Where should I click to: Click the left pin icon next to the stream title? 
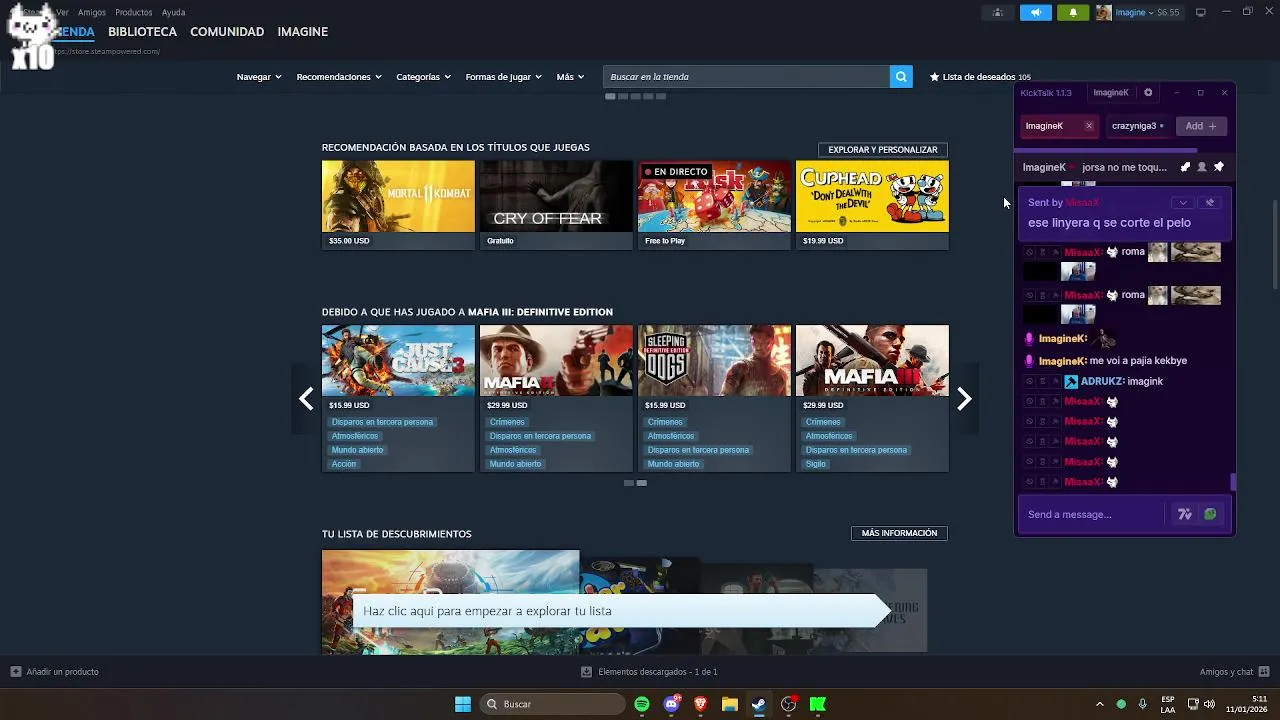(1186, 167)
